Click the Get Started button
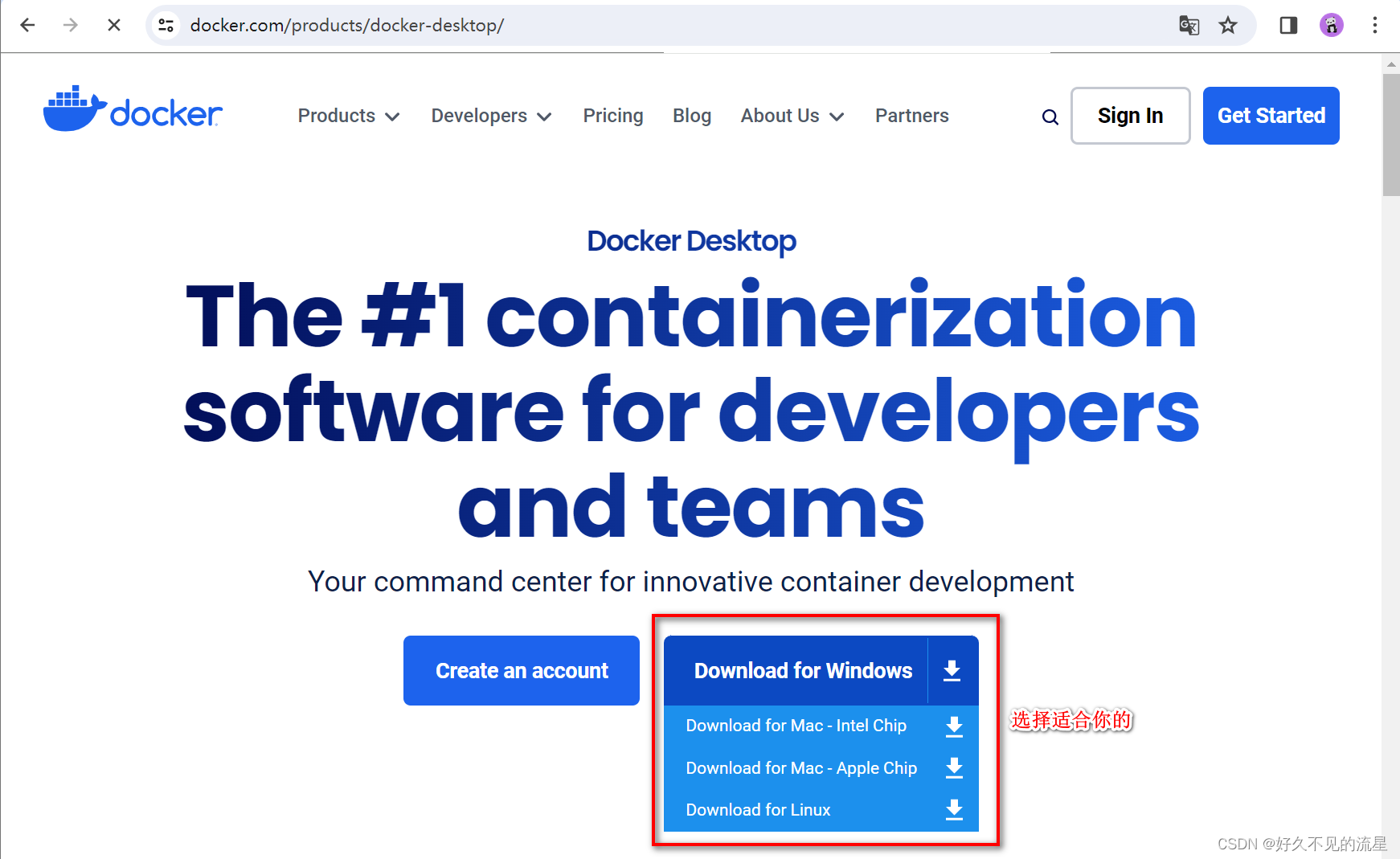 click(1271, 116)
